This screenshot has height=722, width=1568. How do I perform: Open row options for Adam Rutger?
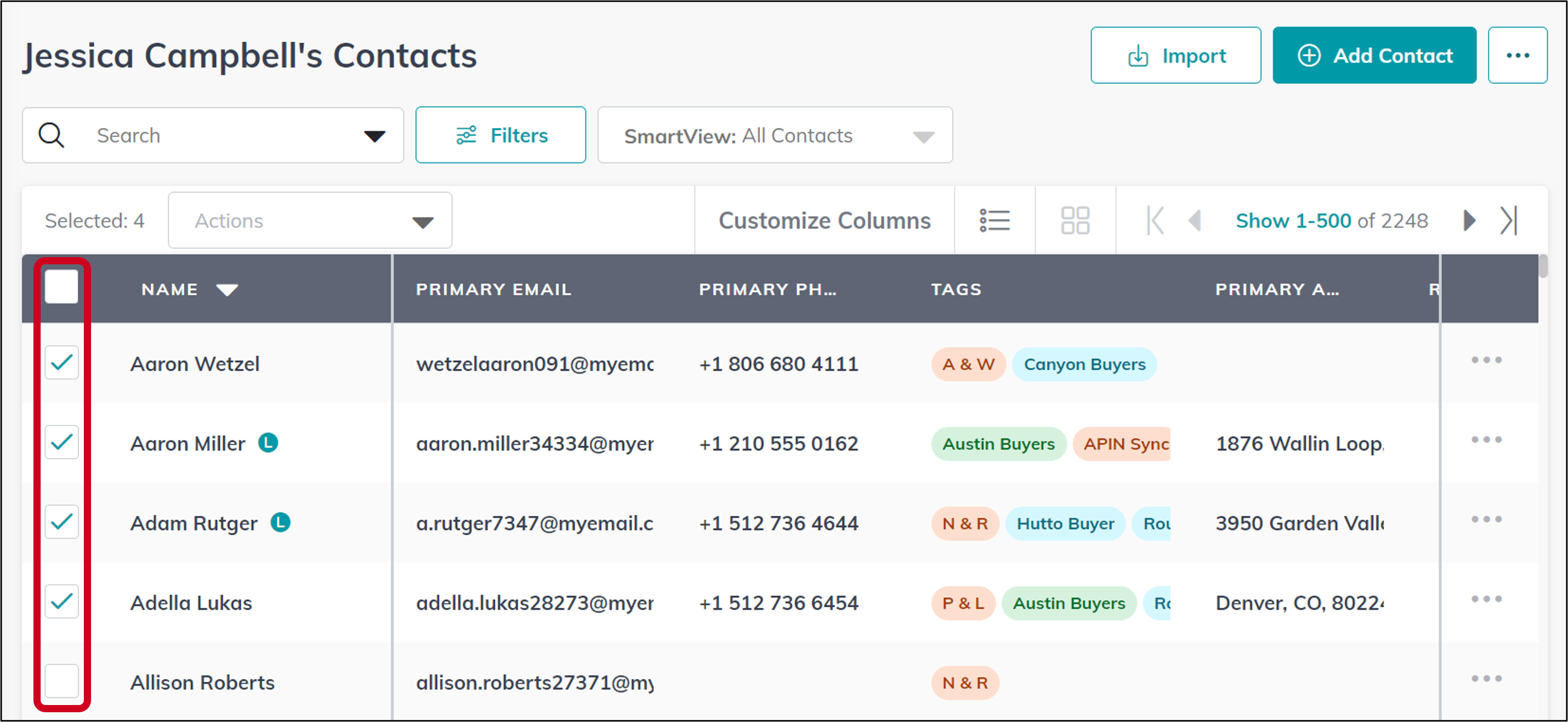pyautogui.click(x=1486, y=519)
